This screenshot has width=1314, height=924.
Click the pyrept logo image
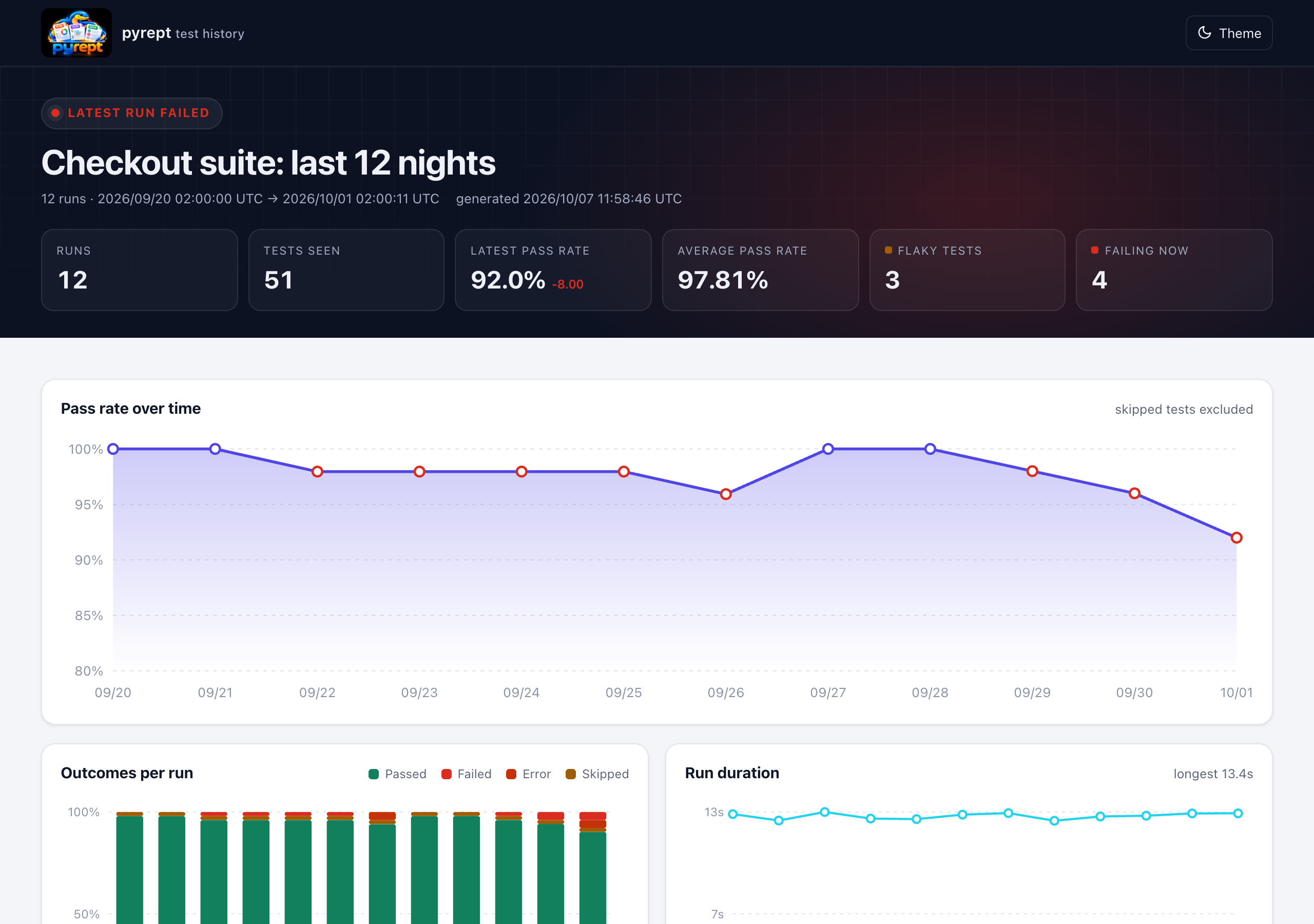click(x=76, y=33)
